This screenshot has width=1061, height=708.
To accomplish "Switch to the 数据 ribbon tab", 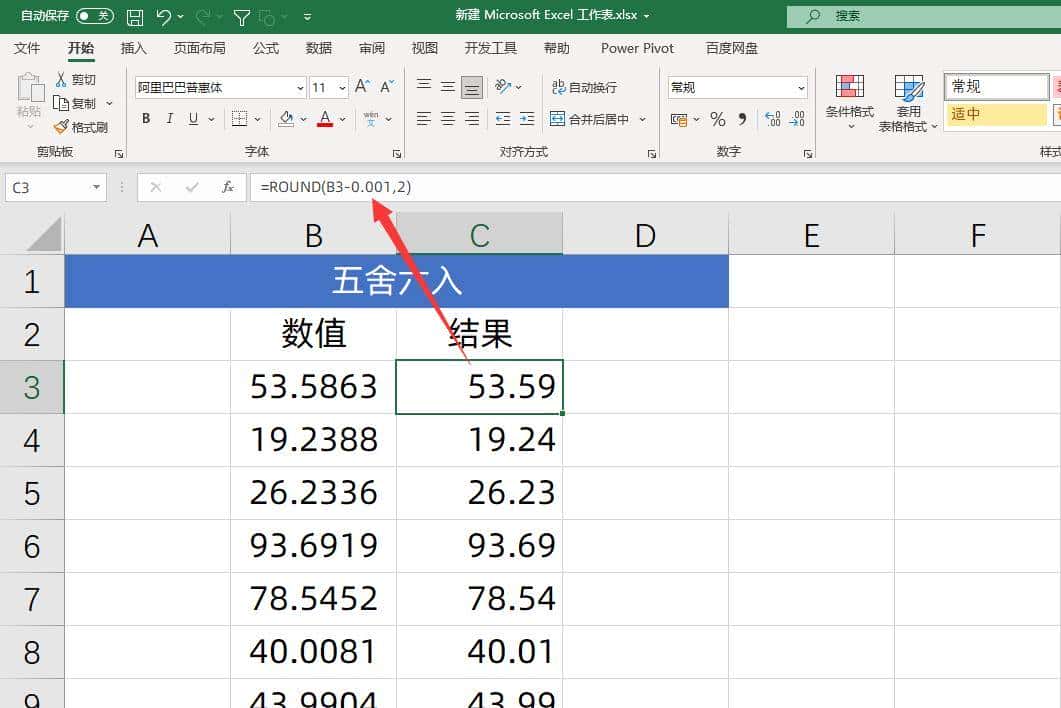I will tap(318, 47).
